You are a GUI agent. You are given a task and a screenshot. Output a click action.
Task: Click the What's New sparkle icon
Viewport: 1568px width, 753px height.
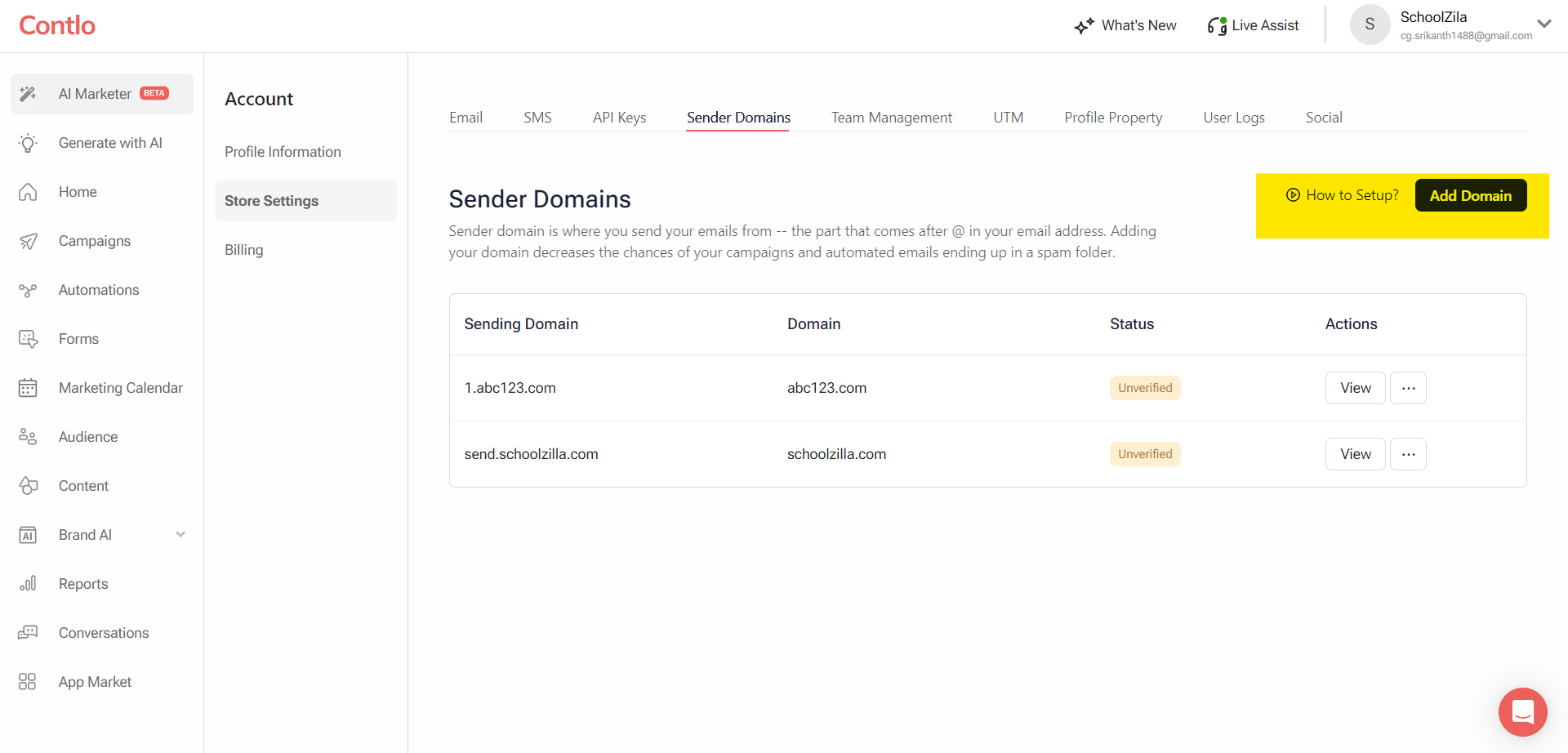(x=1085, y=26)
